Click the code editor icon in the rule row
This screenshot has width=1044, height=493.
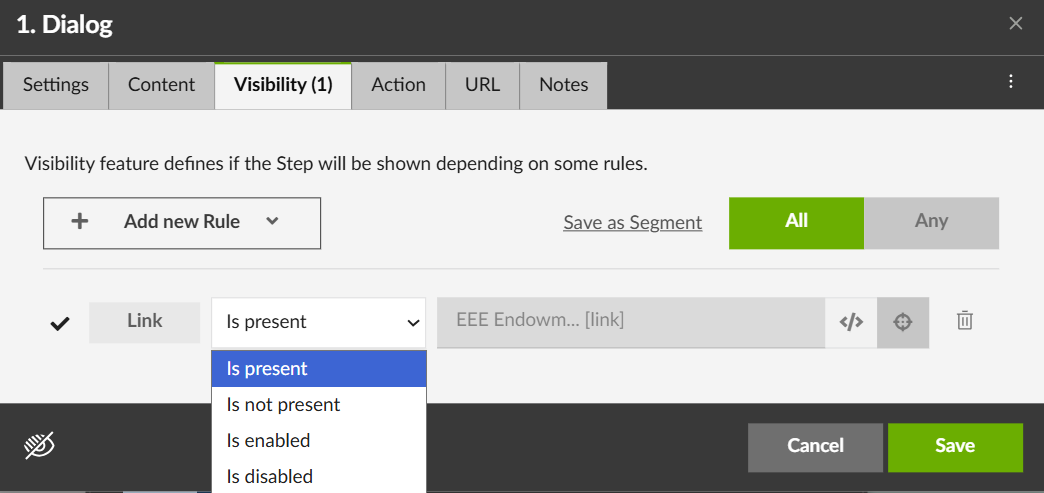851,322
